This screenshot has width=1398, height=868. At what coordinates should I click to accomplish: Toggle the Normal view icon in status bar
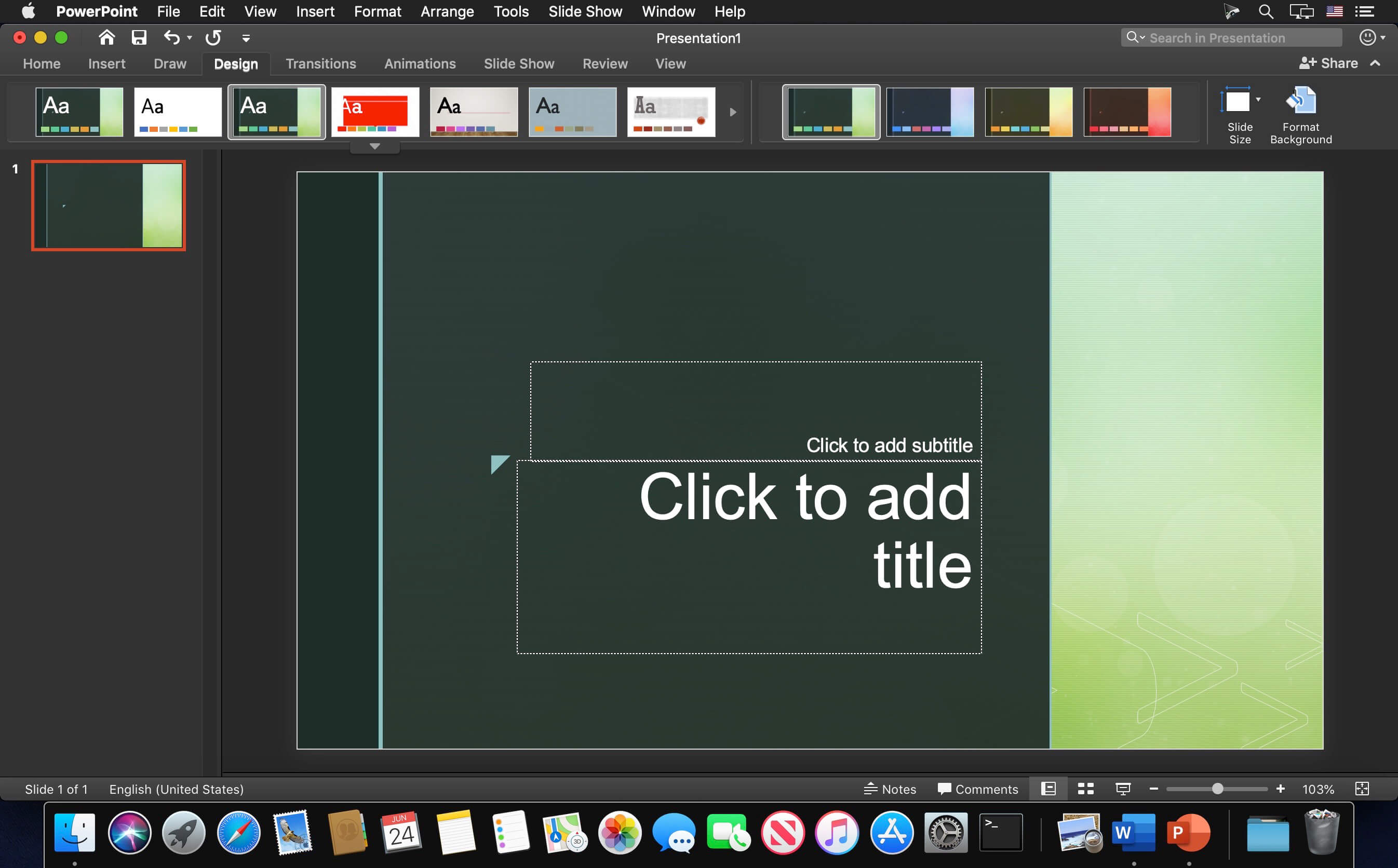pos(1048,789)
